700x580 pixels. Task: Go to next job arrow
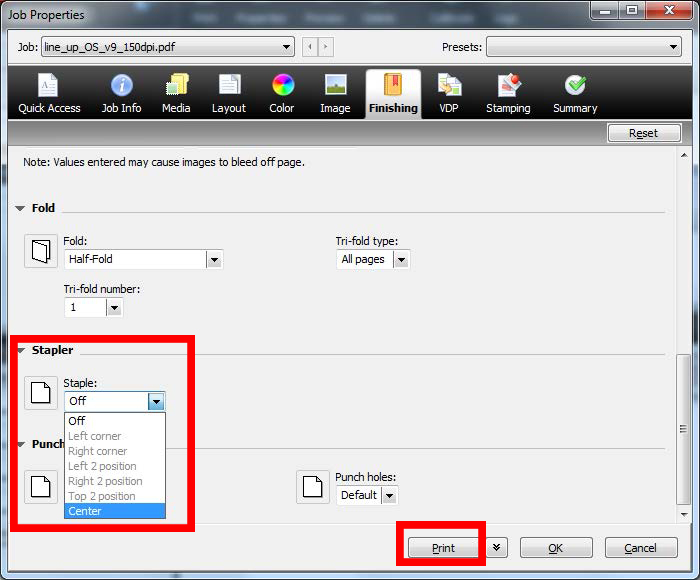(326, 47)
